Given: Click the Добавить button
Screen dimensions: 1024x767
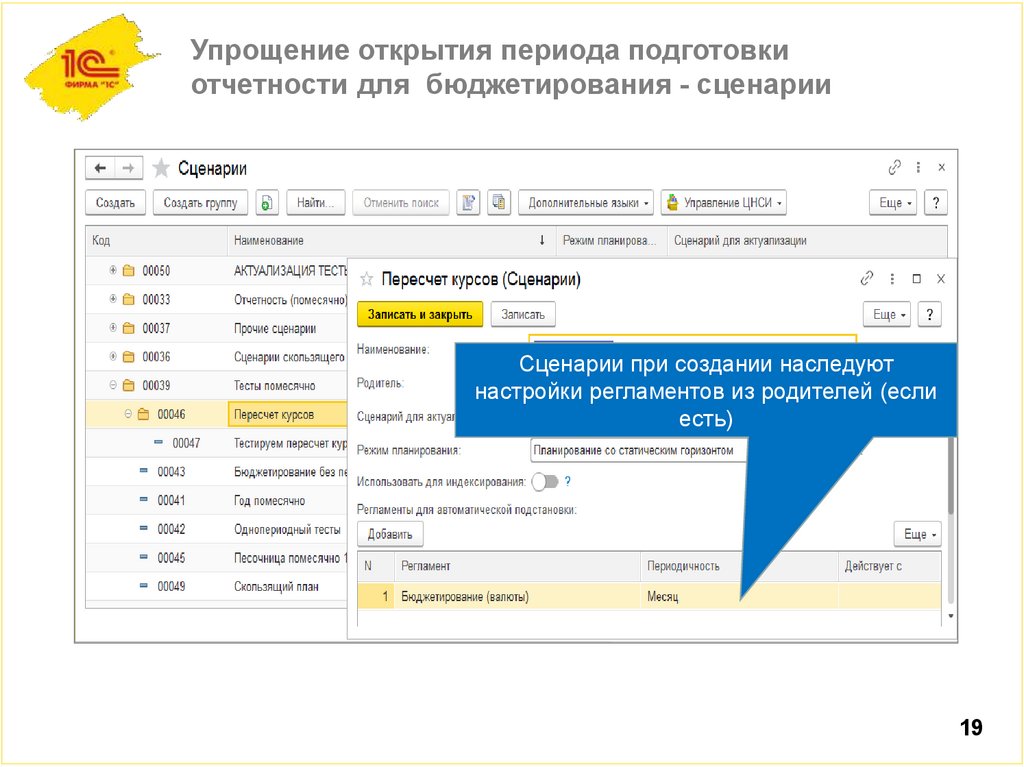Looking at the screenshot, I should 390,534.
